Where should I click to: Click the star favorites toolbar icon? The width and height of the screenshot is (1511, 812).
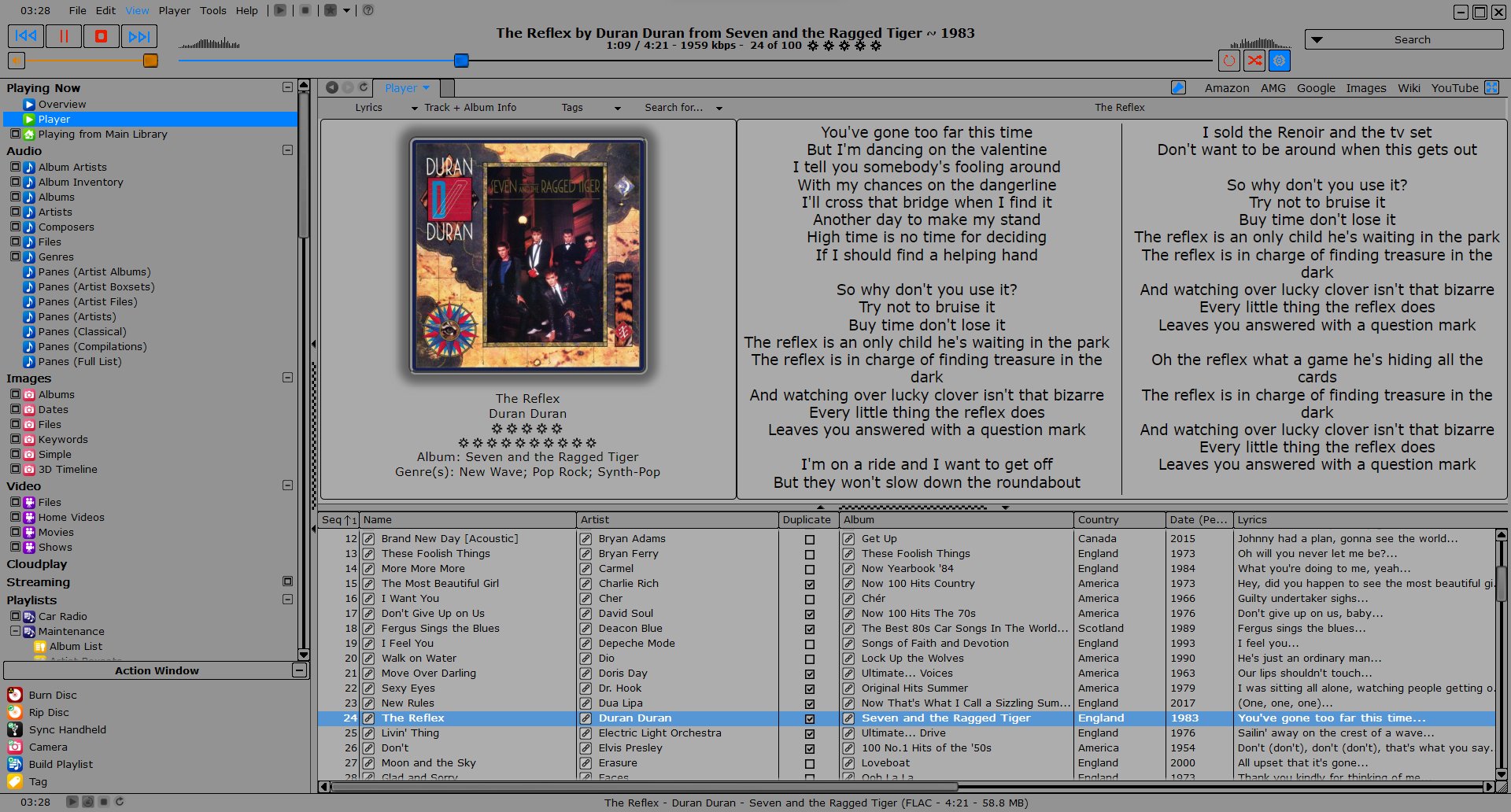pos(331,10)
